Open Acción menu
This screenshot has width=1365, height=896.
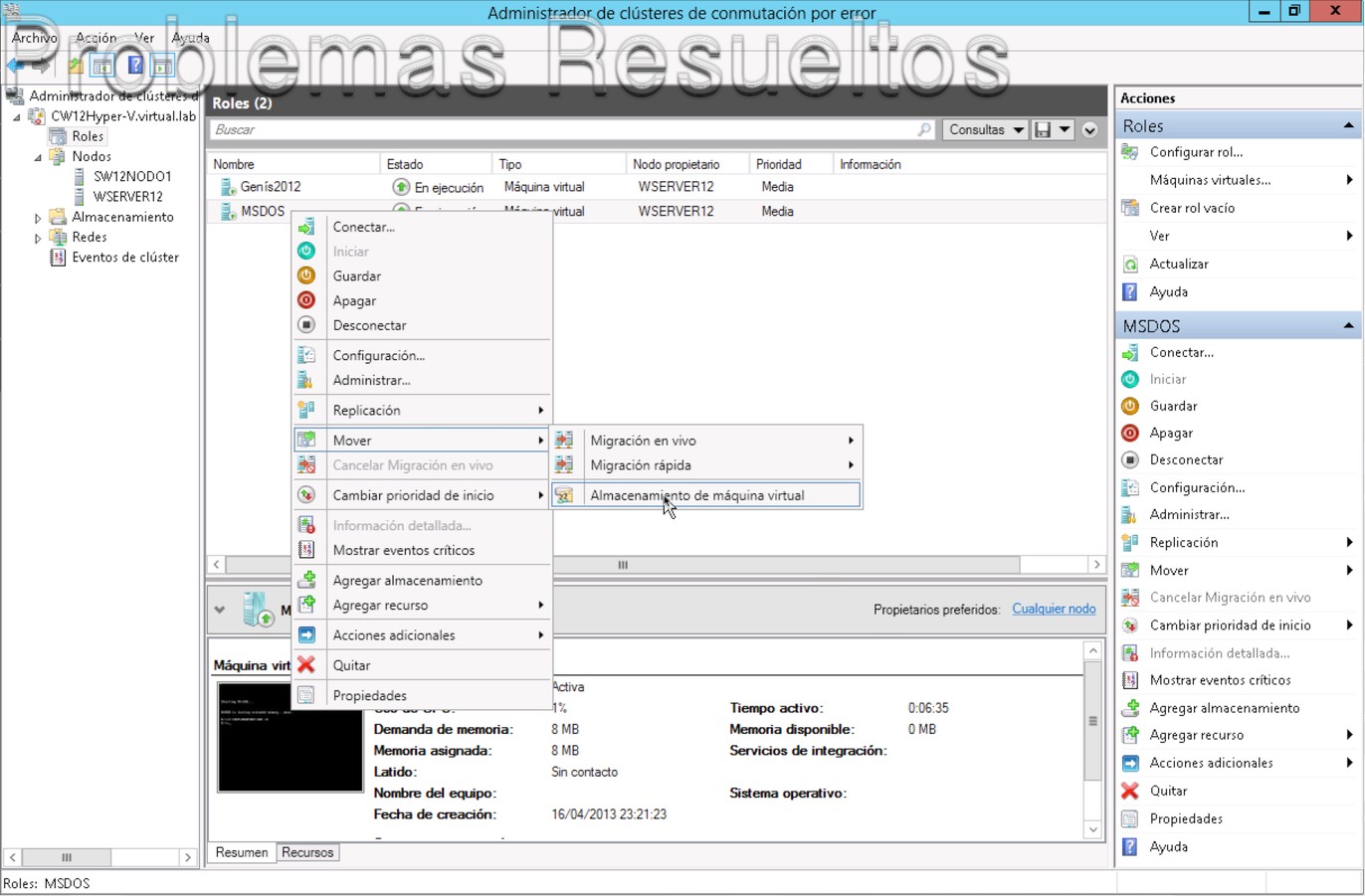[x=97, y=38]
